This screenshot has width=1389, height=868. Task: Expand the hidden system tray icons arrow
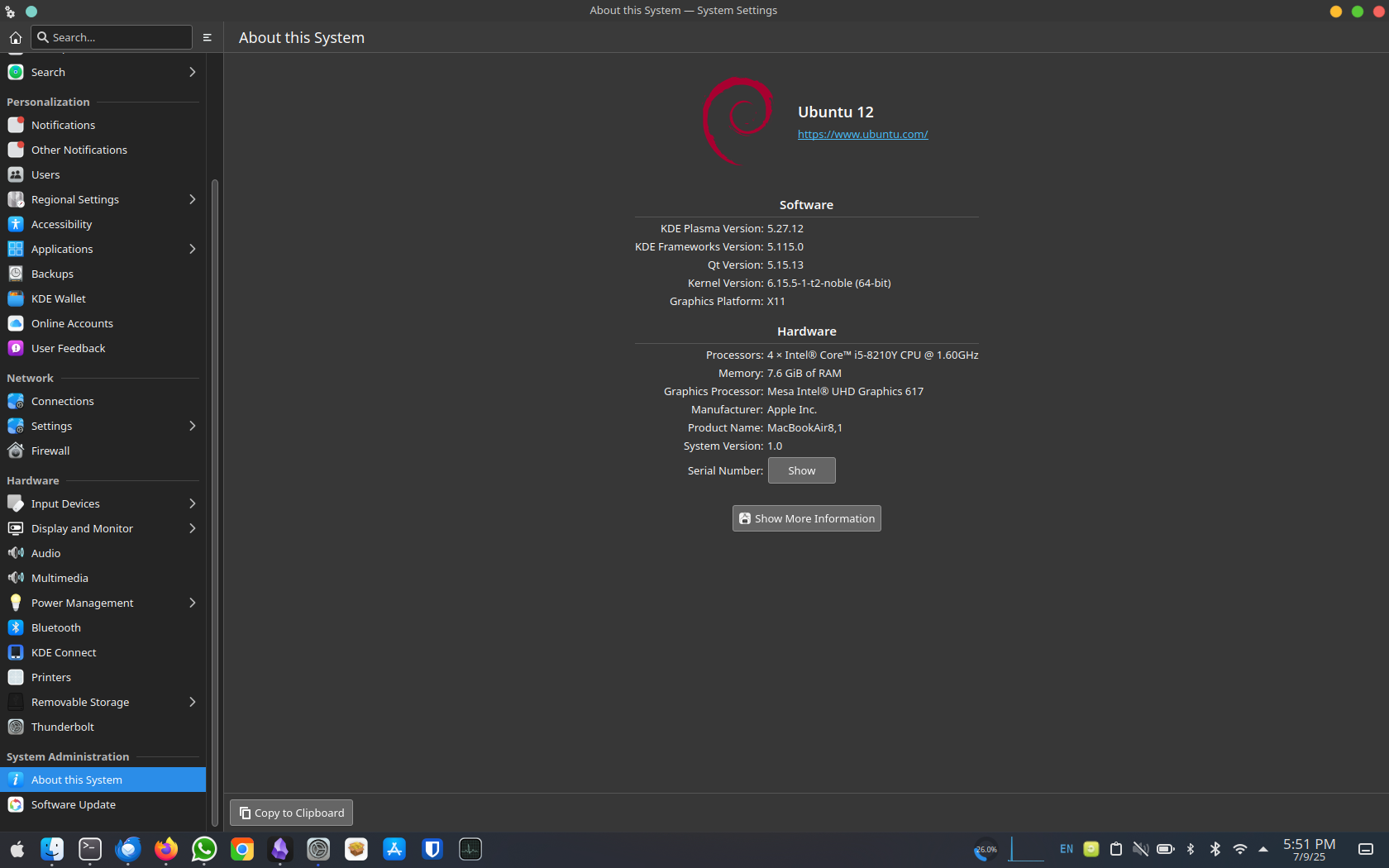[x=1263, y=849]
